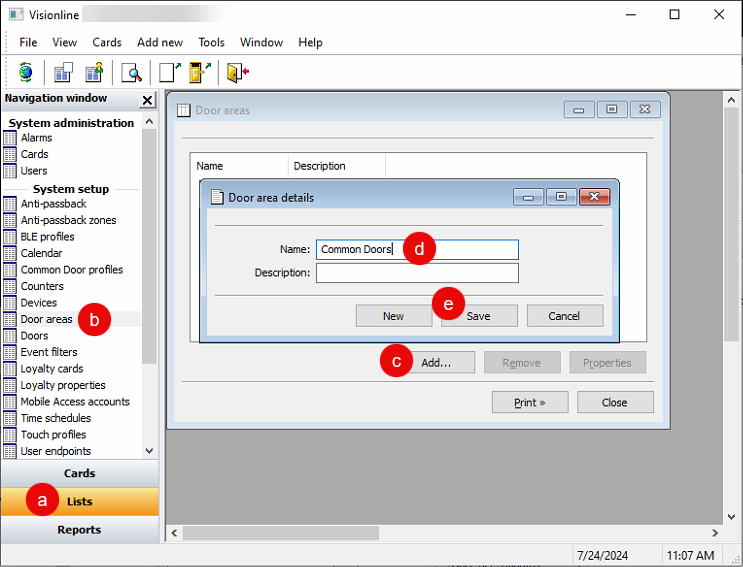This screenshot has width=743, height=567.
Task: Open the Tools menu
Action: click(x=211, y=42)
